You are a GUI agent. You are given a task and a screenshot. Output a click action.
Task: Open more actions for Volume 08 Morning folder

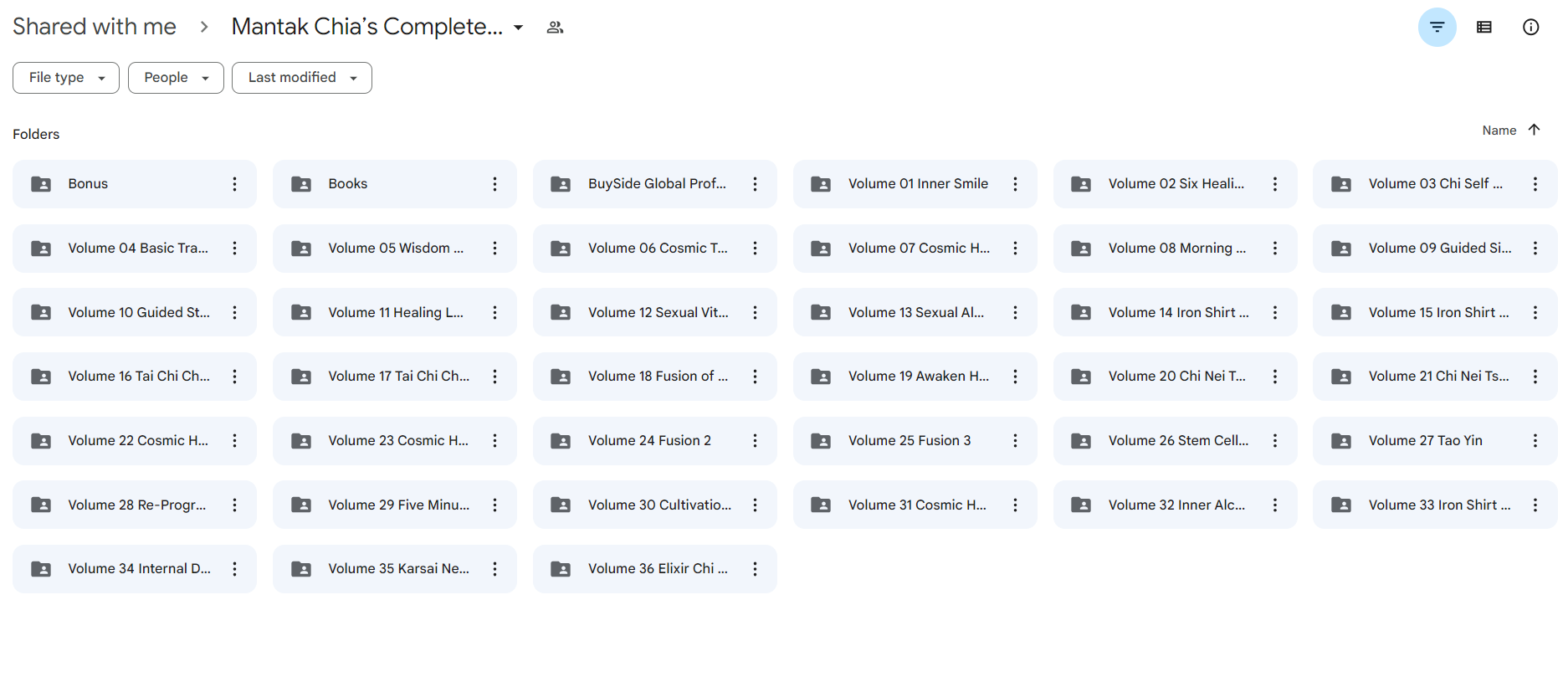click(x=1275, y=249)
